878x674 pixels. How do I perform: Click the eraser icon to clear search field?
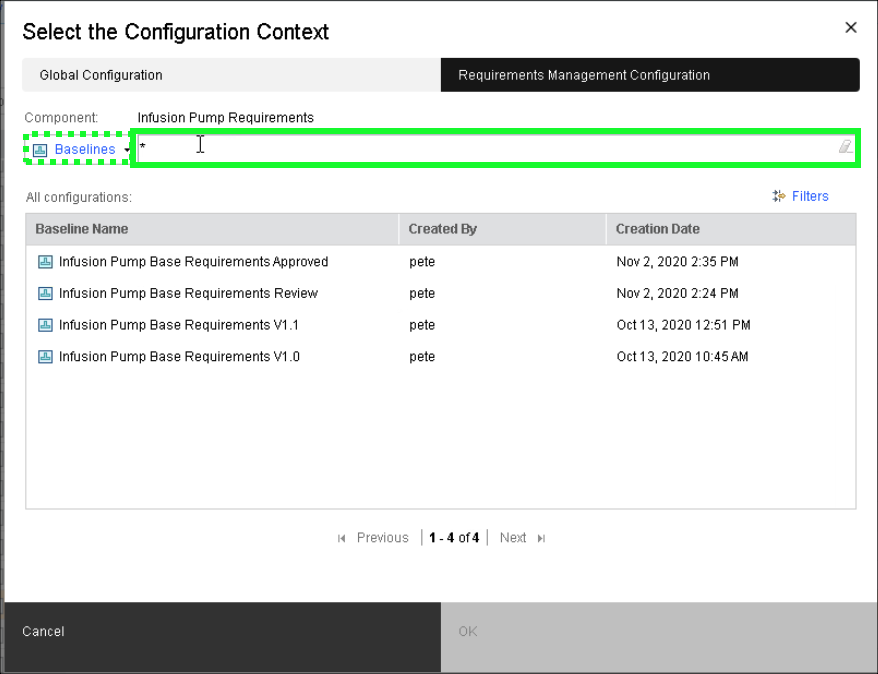[x=845, y=147]
